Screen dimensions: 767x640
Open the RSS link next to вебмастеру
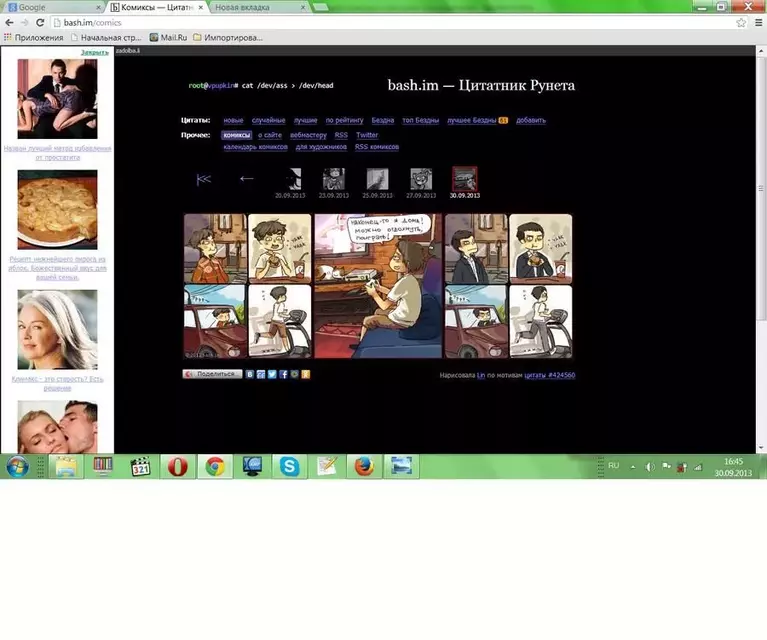click(341, 135)
